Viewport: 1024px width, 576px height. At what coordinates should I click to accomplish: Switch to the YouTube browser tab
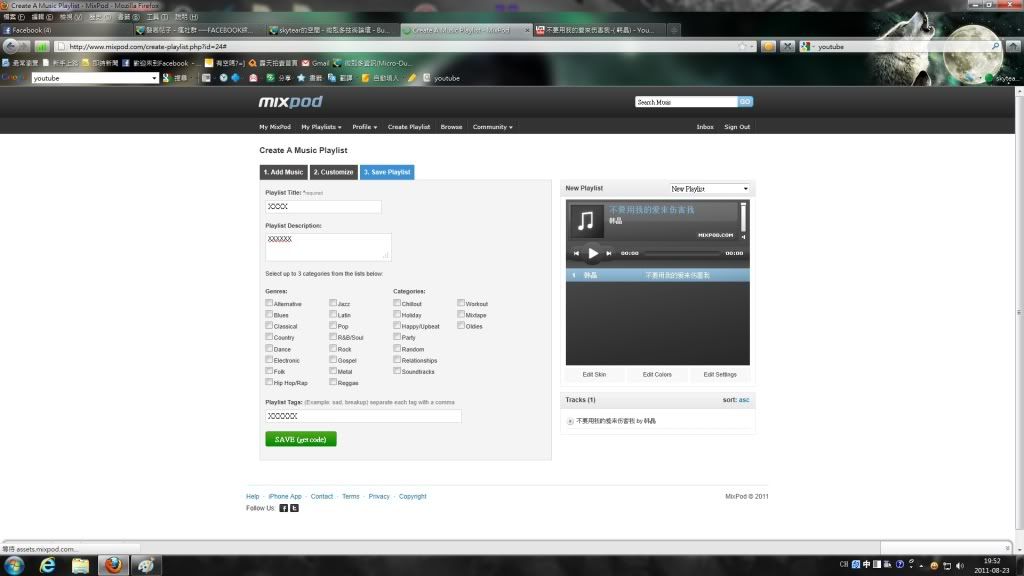600,30
